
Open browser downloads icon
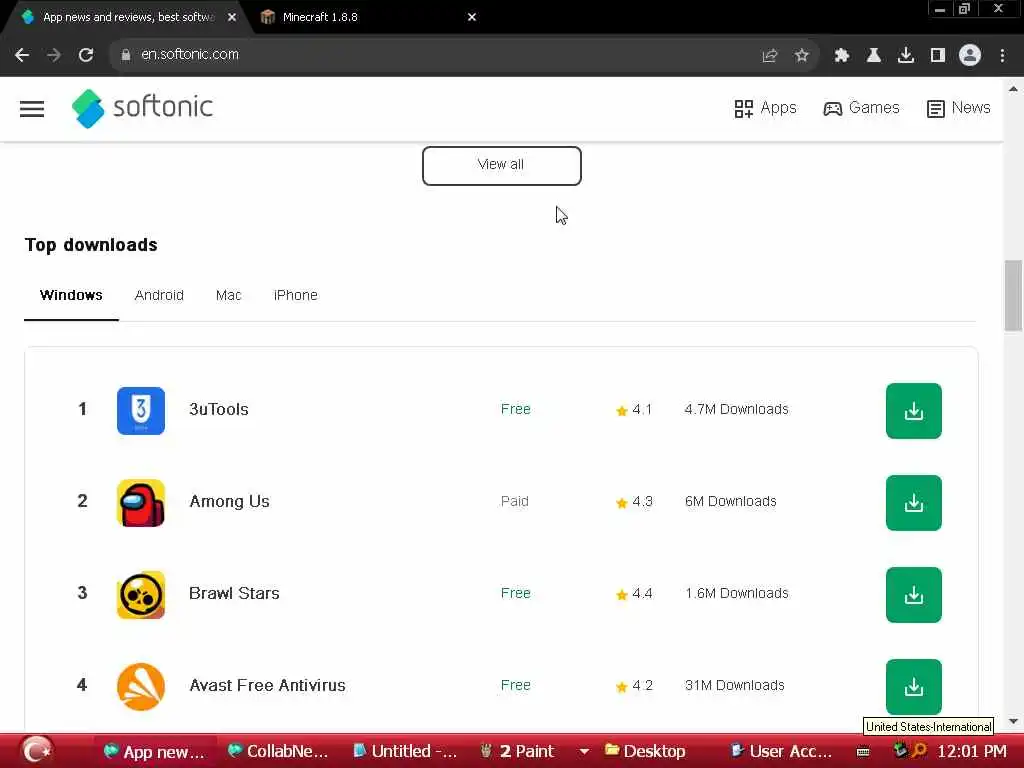(905, 56)
